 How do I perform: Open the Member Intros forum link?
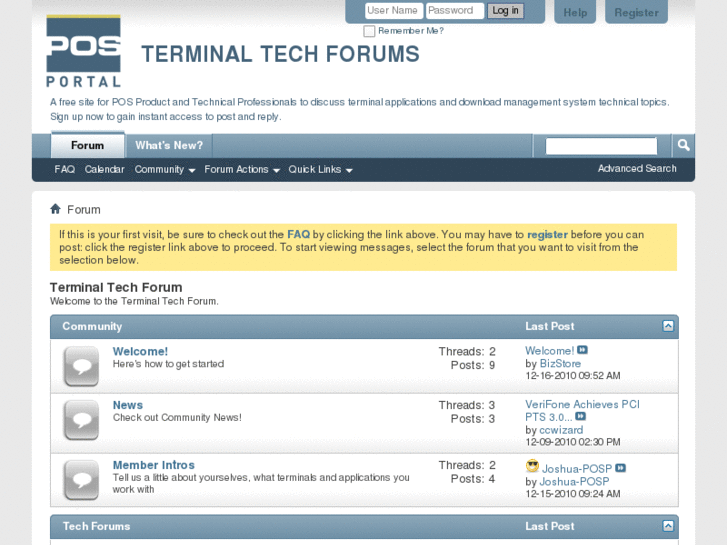tap(153, 465)
